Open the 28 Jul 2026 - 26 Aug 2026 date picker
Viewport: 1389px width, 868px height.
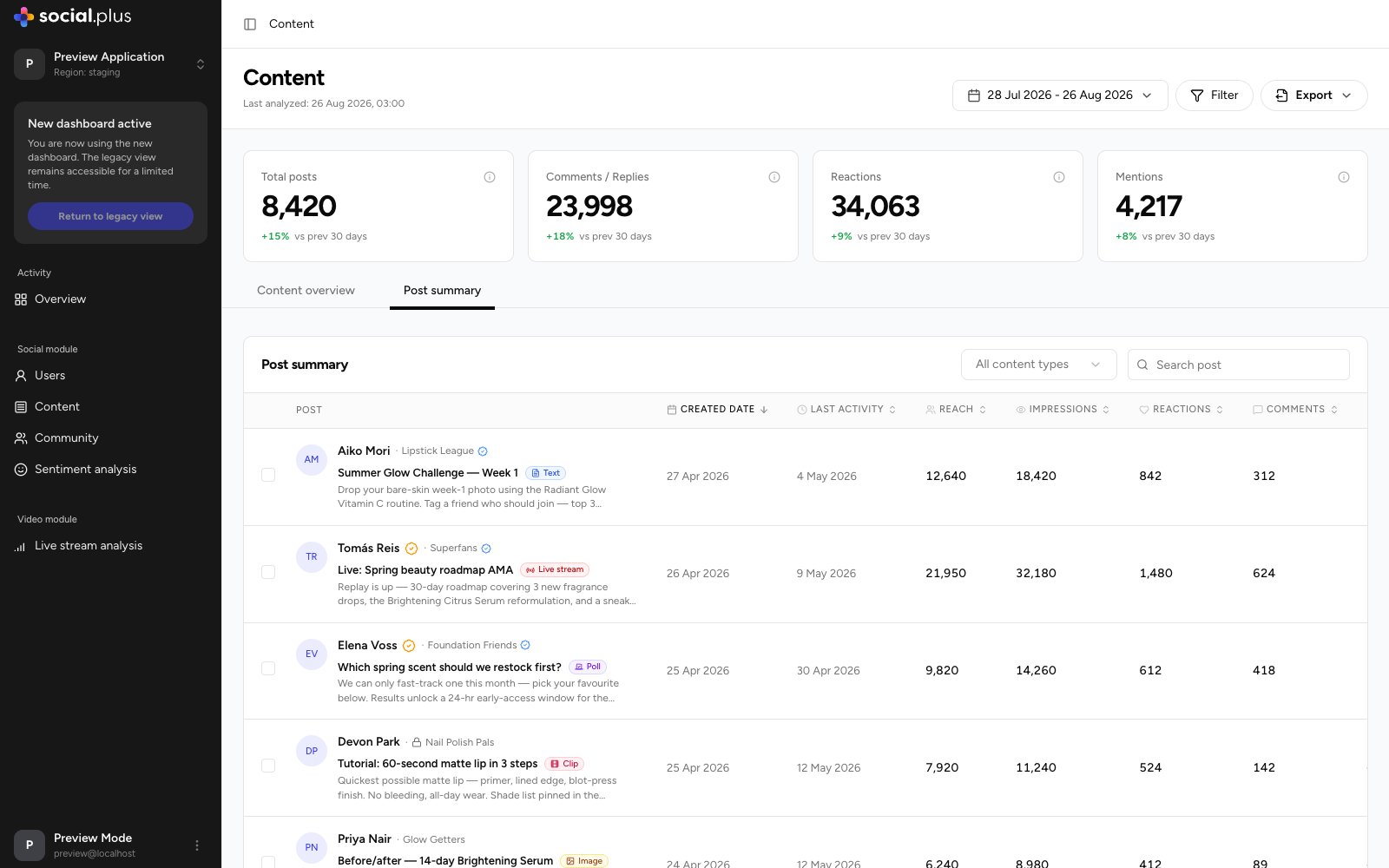1060,95
